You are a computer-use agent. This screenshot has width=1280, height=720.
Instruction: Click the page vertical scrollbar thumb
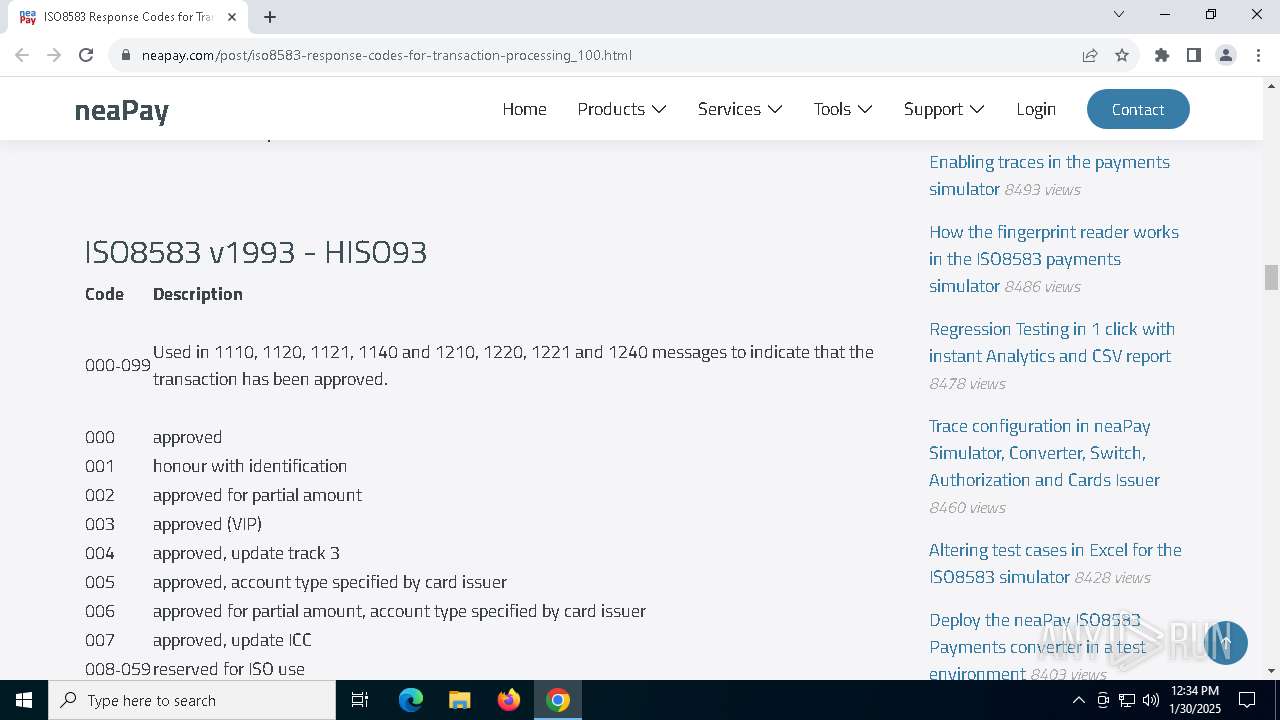click(1272, 277)
